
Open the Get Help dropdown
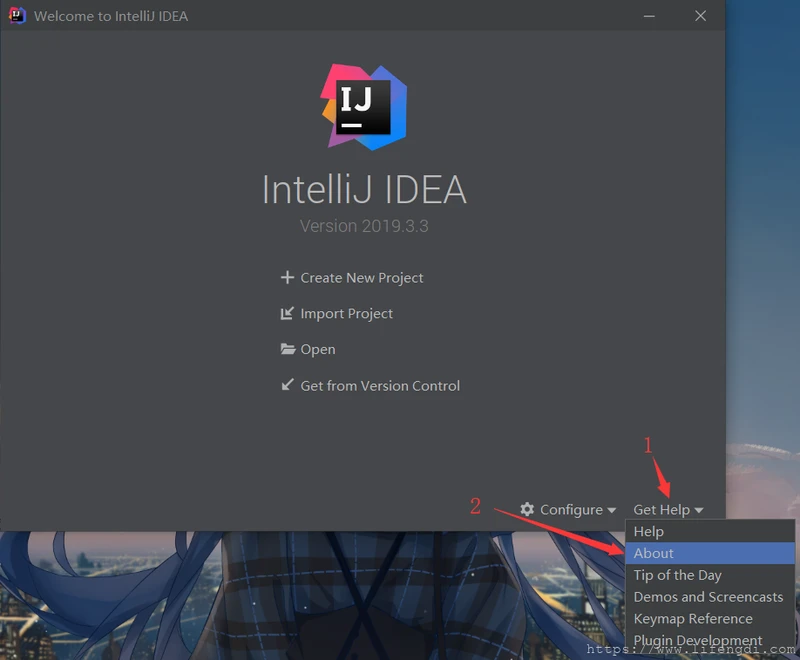pos(663,510)
